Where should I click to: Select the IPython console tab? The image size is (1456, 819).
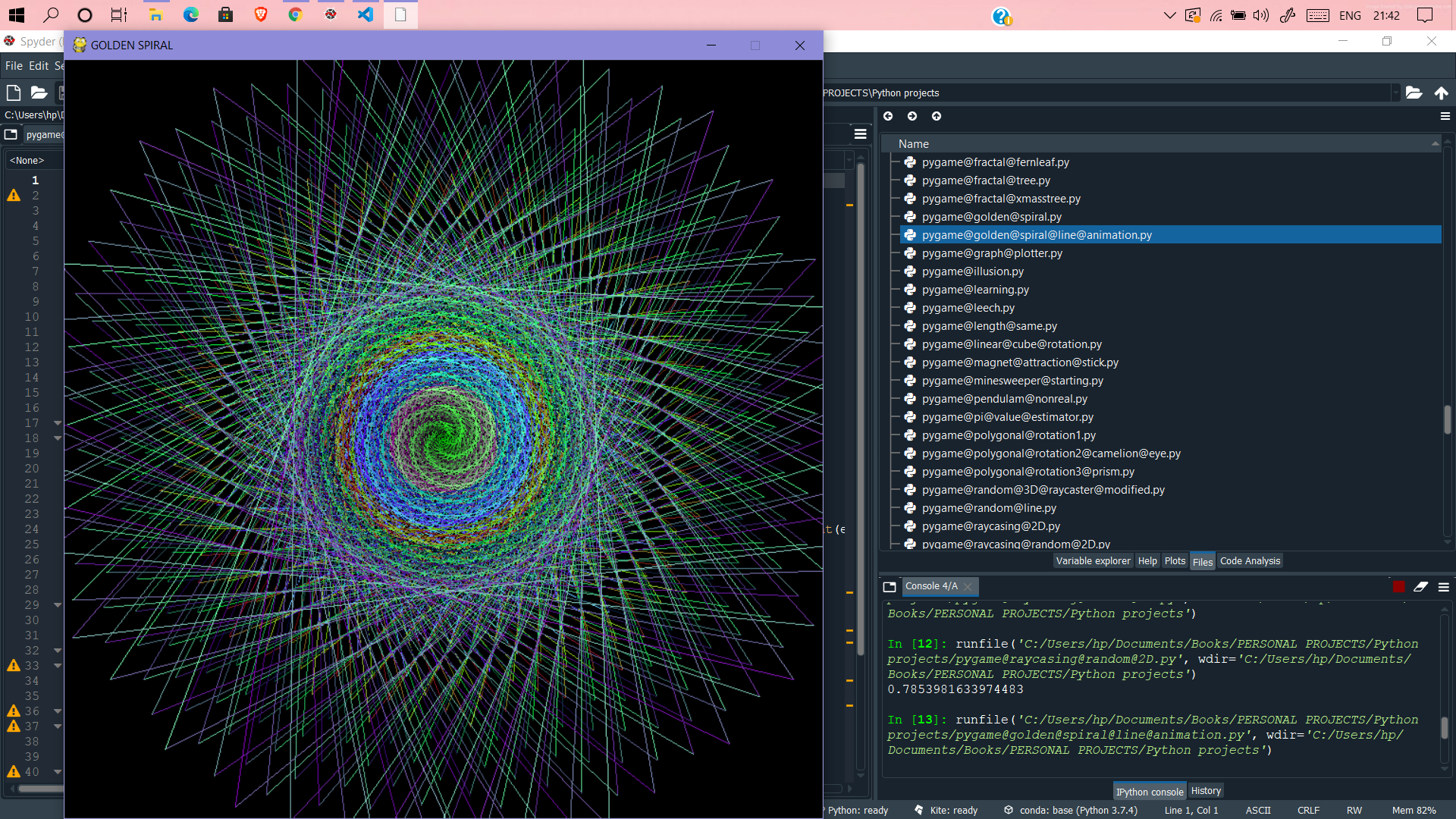[x=1150, y=792]
